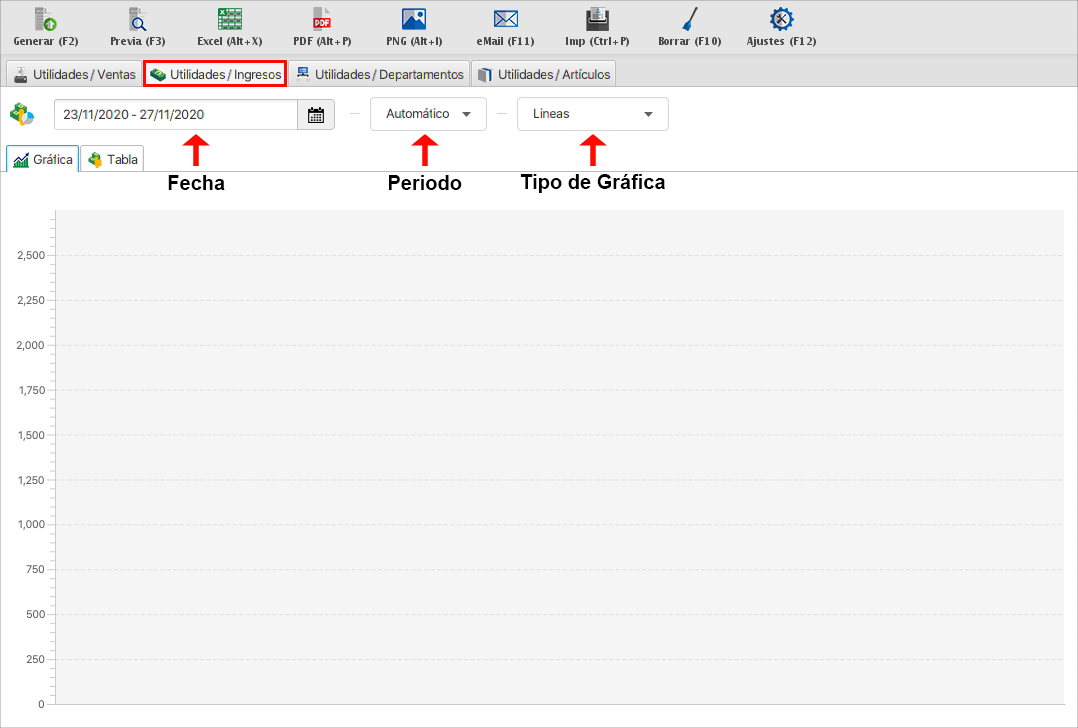Export report using PDF (Alt+P) icon

tap(322, 19)
